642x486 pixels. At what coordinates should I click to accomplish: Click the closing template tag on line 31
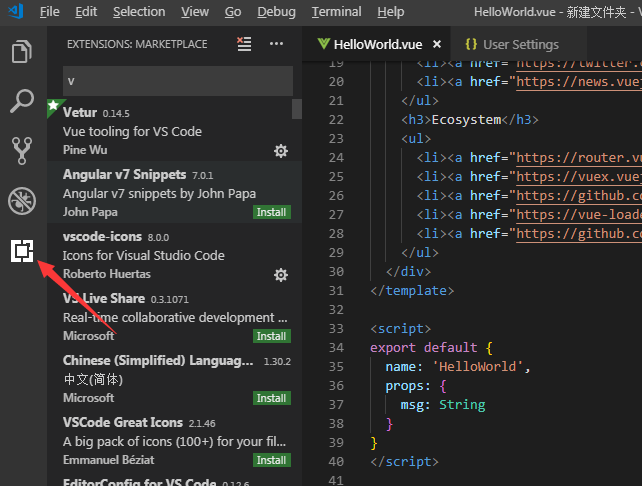[x=412, y=291]
